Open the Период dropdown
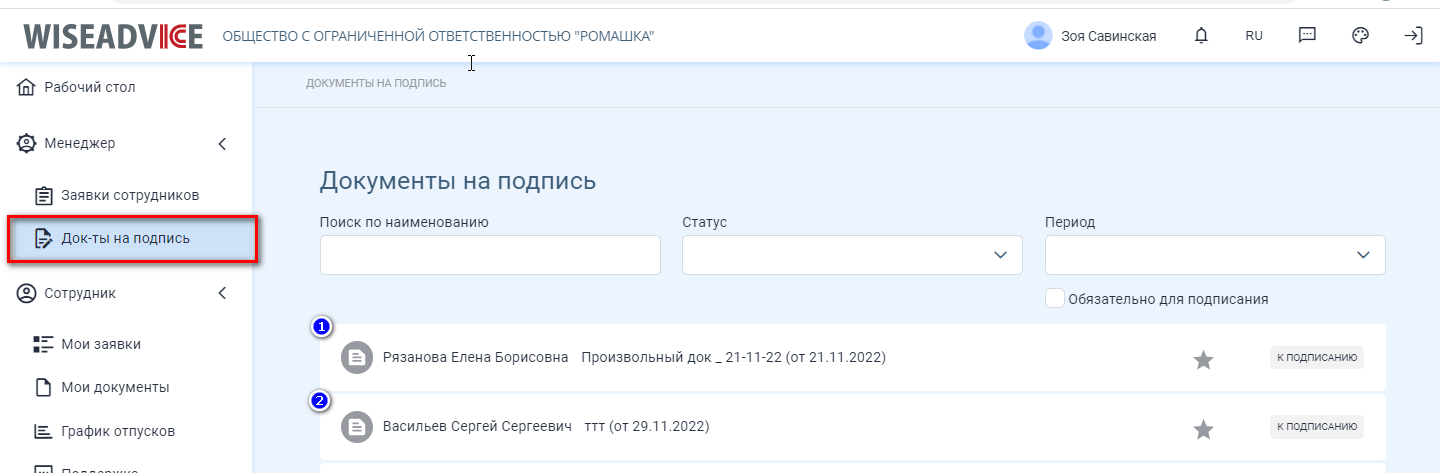This screenshot has height=473, width=1440. pyautogui.click(x=1215, y=255)
